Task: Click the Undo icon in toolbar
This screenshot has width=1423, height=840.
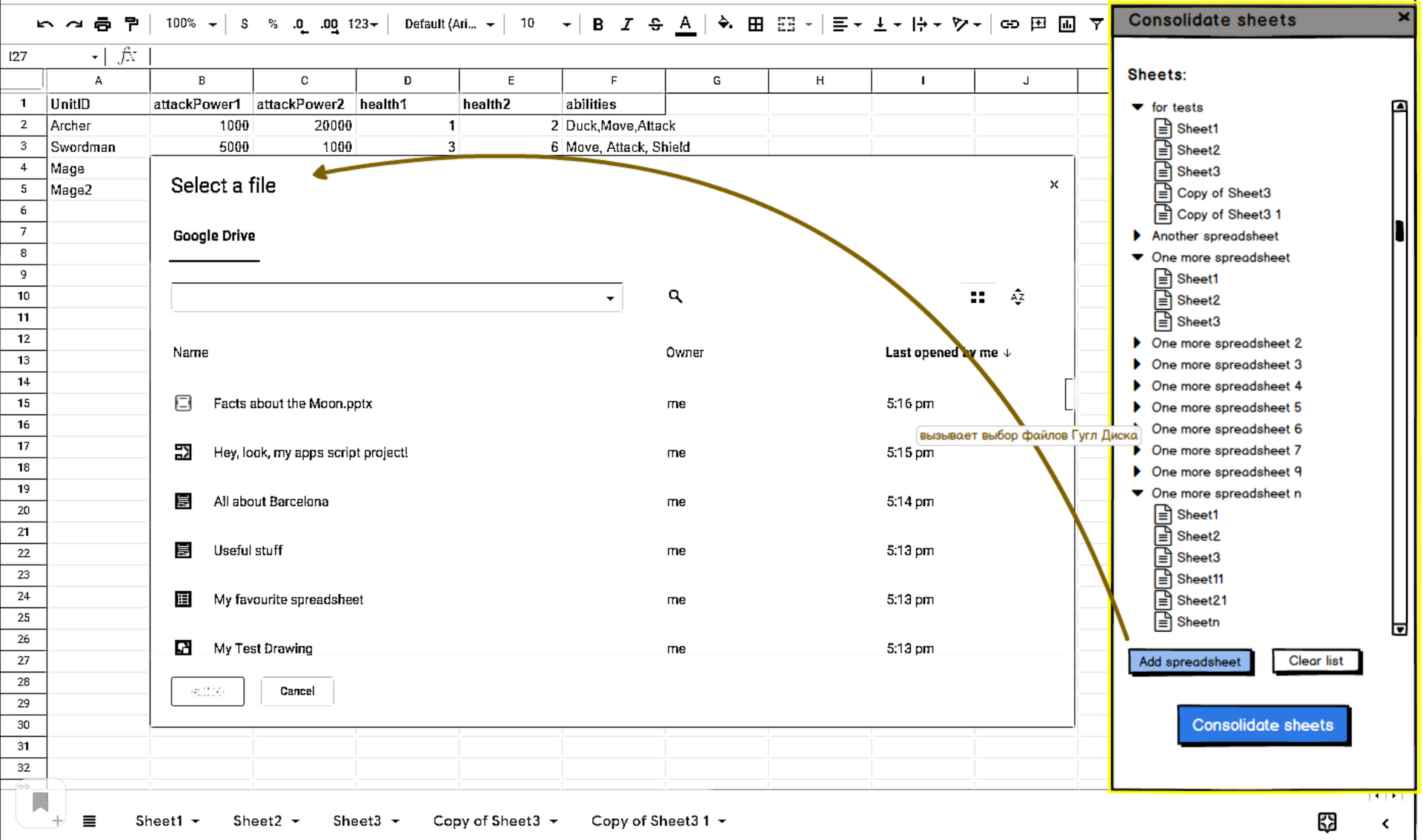Action: [44, 24]
